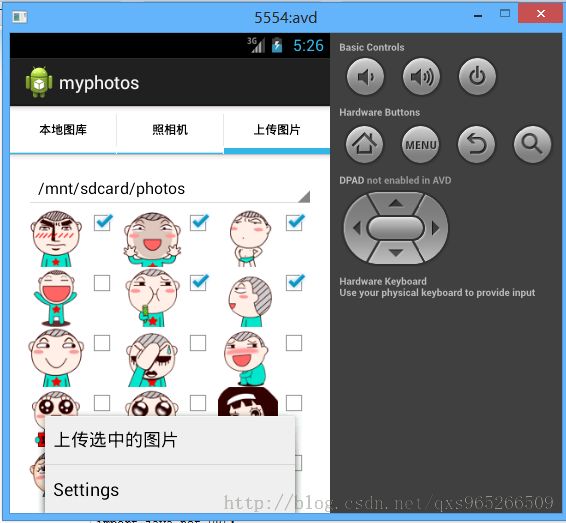Viewport: 566px width, 523px height.
Task: Select the 上传图片 tab
Action: (277, 130)
